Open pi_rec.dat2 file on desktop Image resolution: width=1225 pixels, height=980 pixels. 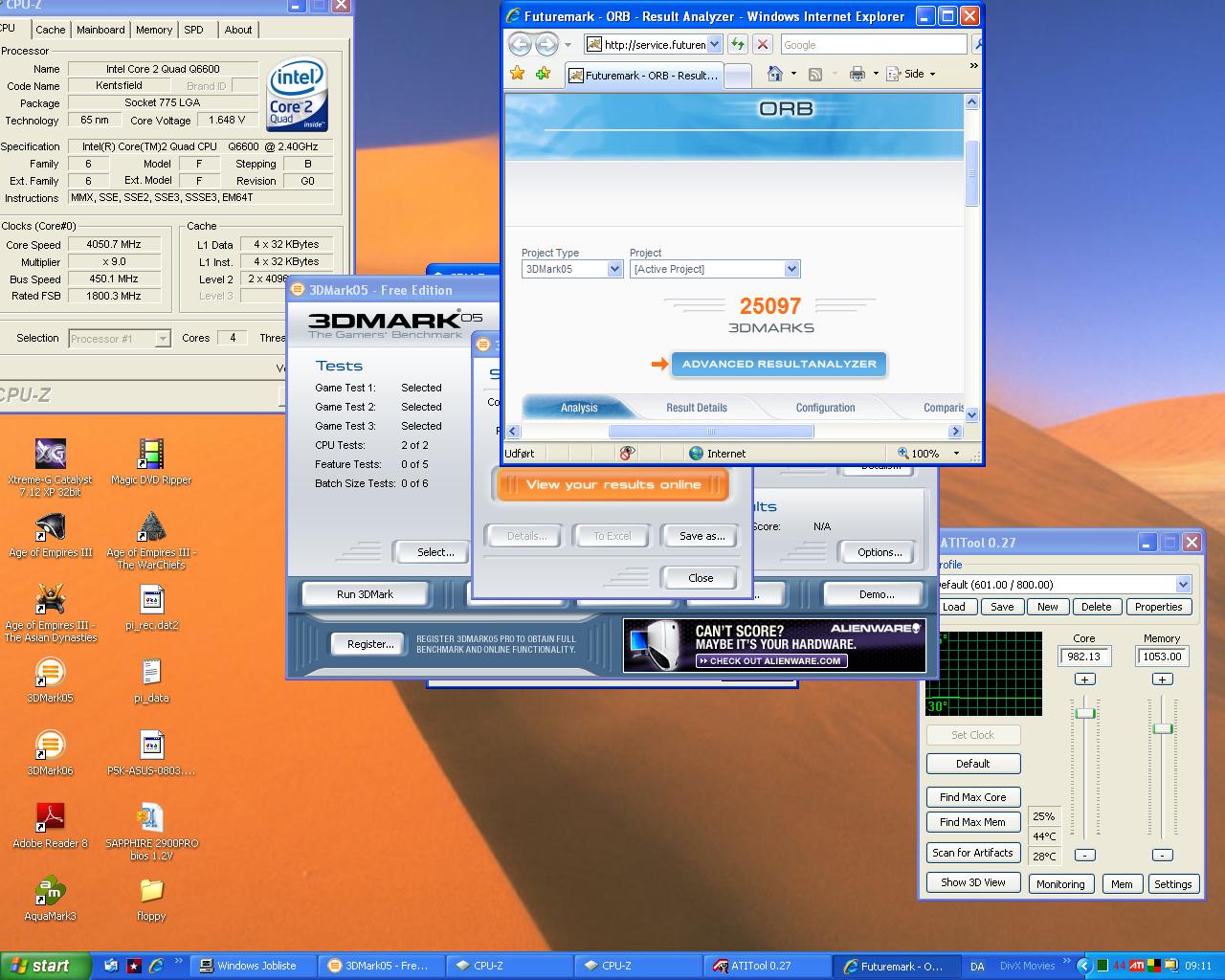pos(151,608)
